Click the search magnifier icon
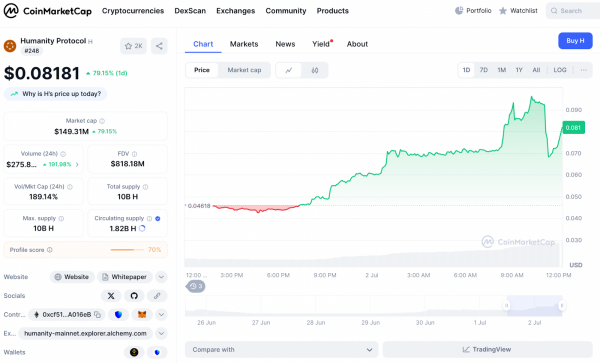Viewport: 600px width, 363px height. [x=554, y=11]
